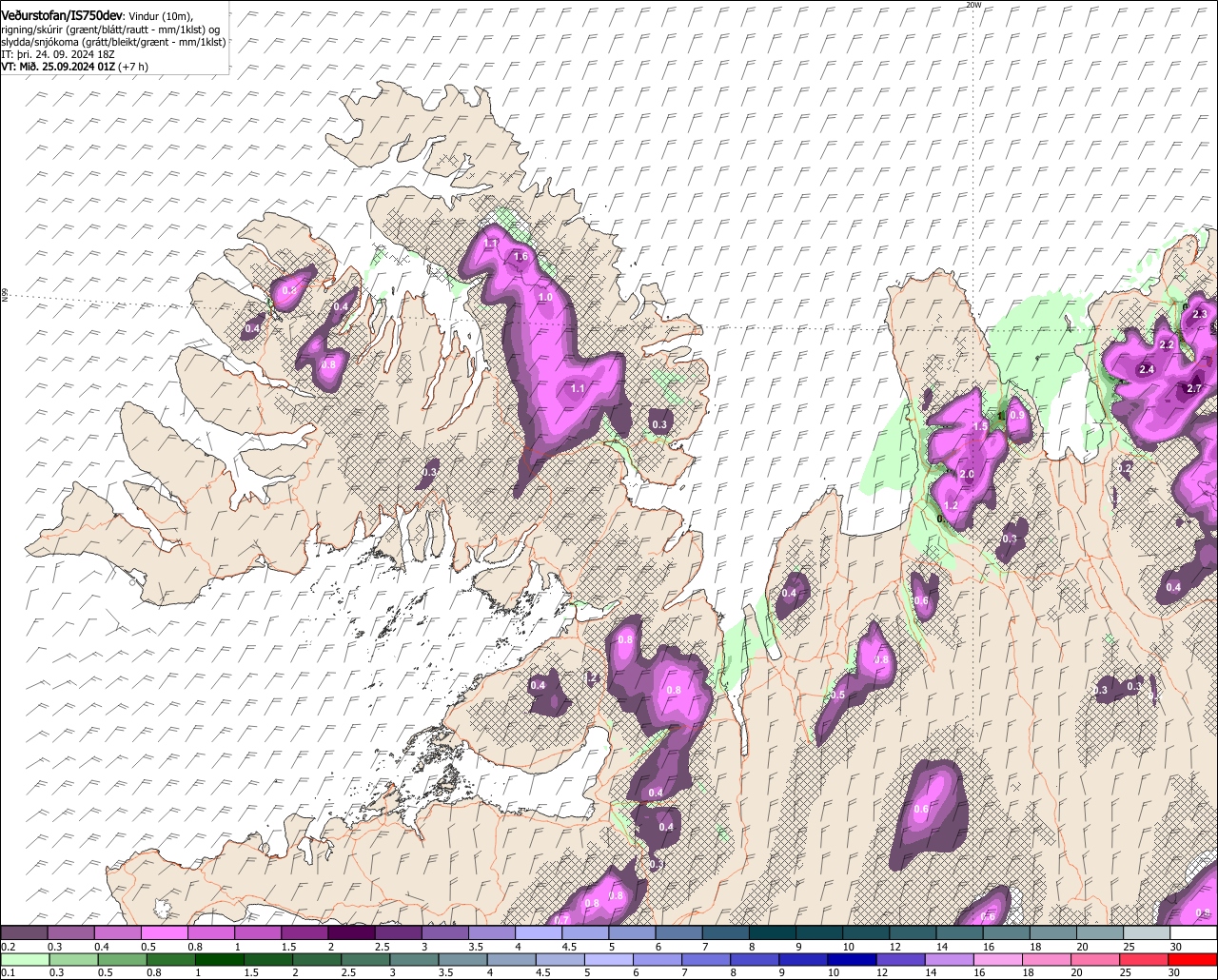Click the pale green first swatch of lower scale
Viewport: 1218px width, 980px height.
point(25,959)
